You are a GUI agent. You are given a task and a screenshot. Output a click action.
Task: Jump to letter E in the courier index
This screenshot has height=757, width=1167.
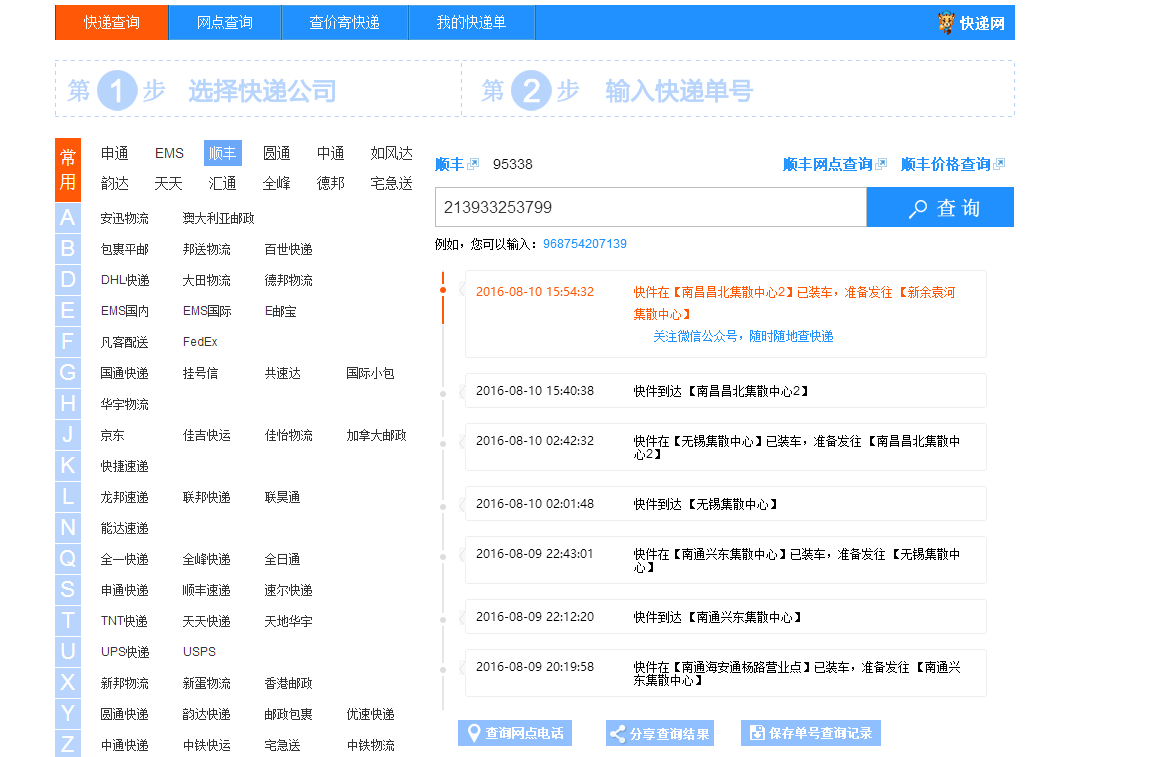tap(68, 310)
